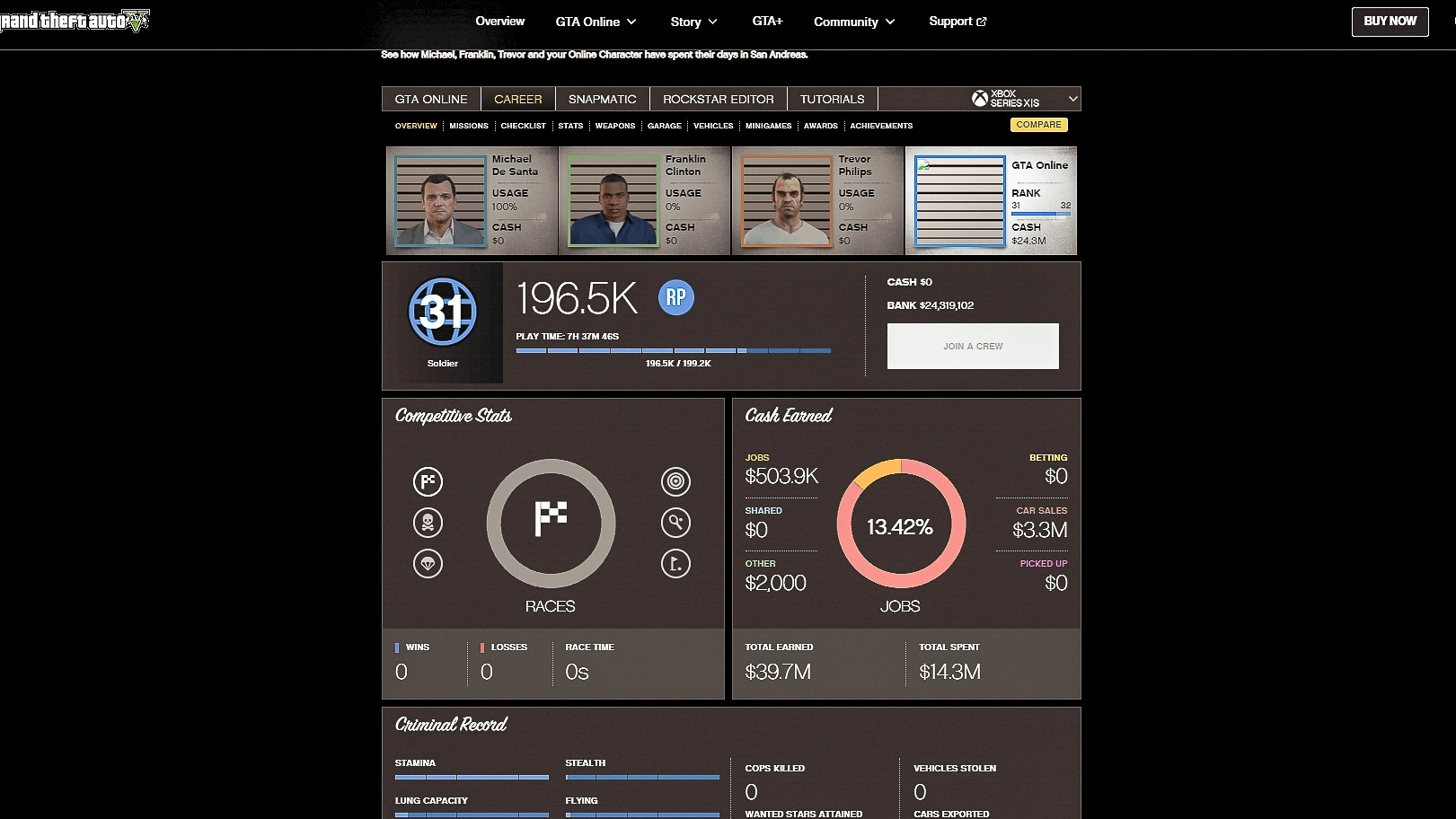Select the OVERVIEW career sub-tab
This screenshot has height=819, width=1456.
tap(416, 126)
